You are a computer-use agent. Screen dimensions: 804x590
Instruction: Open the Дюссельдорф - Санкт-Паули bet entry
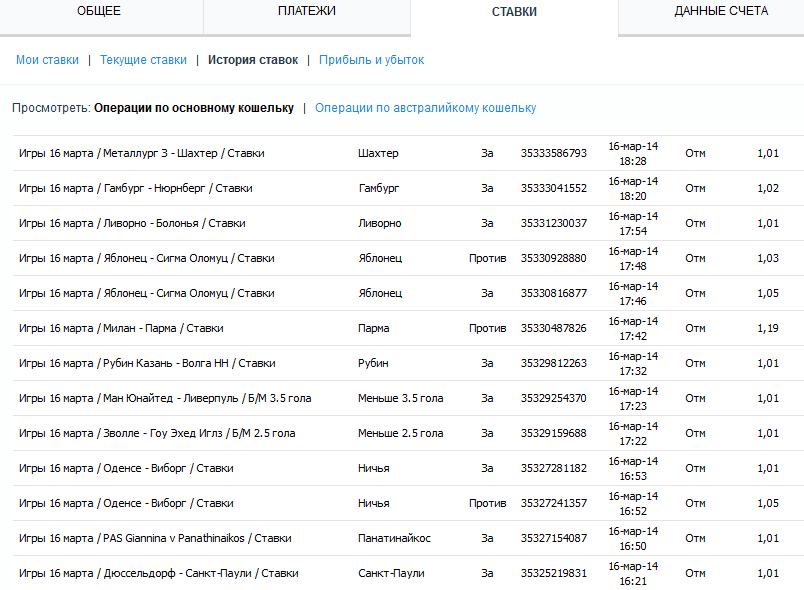pyautogui.click(x=159, y=573)
